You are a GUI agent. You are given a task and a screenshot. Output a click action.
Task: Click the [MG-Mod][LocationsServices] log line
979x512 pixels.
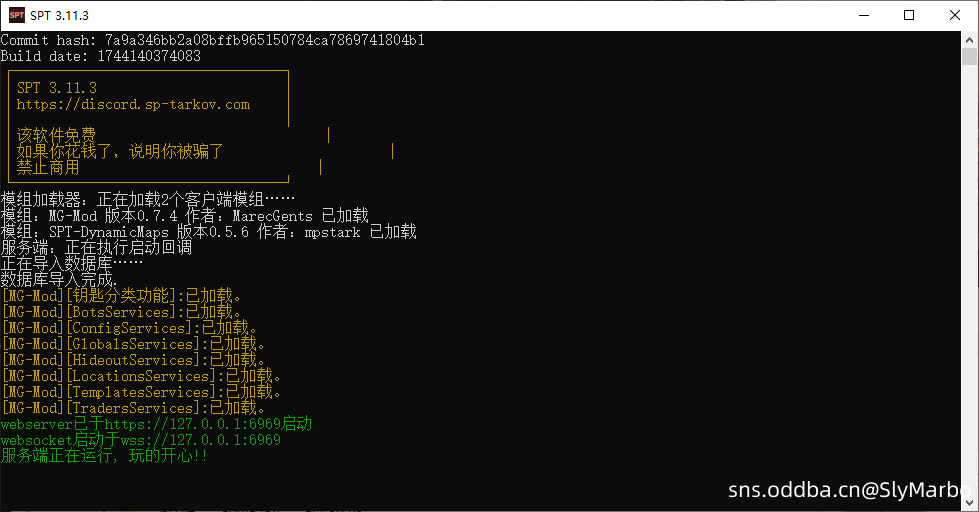(141, 376)
